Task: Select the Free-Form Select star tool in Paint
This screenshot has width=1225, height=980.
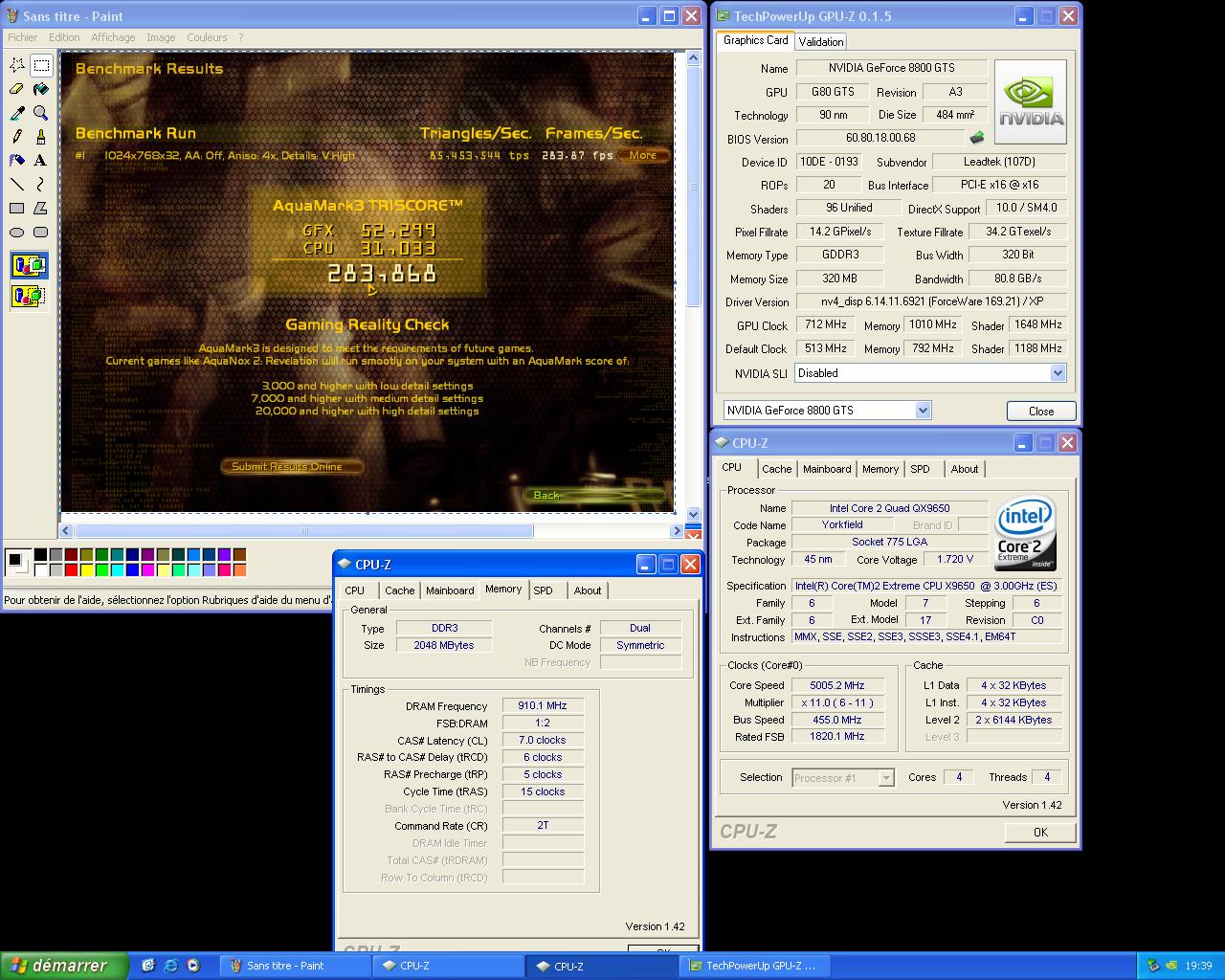Action: click(x=17, y=65)
